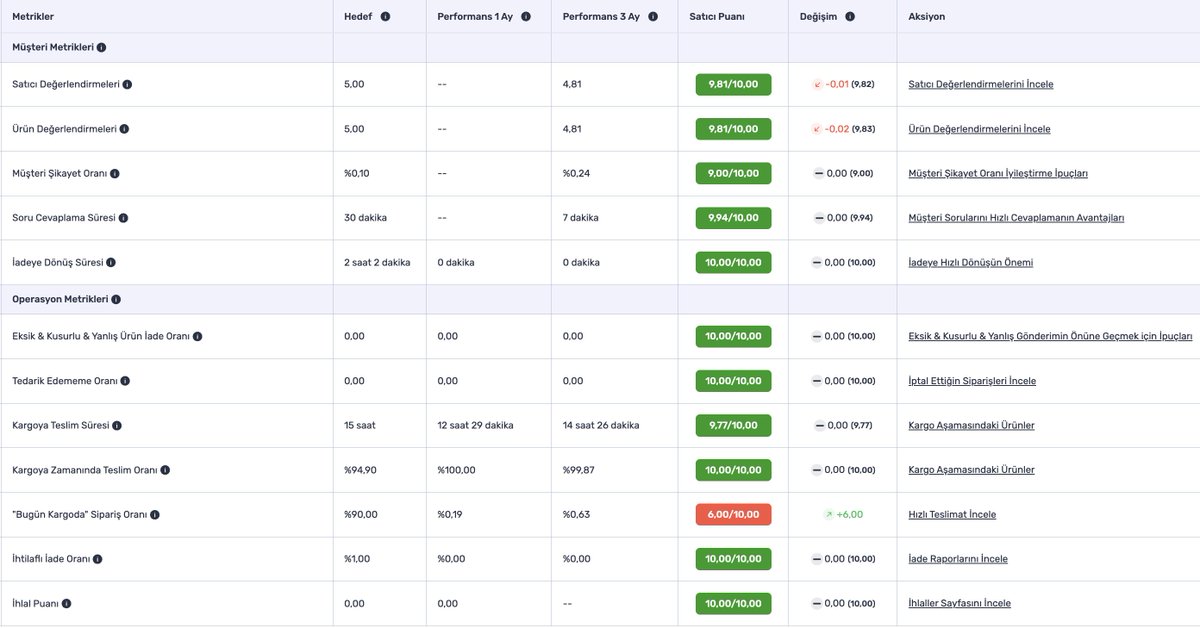
Task: Click info icon of İhtilaflı İade Oranı
Action: point(97,559)
